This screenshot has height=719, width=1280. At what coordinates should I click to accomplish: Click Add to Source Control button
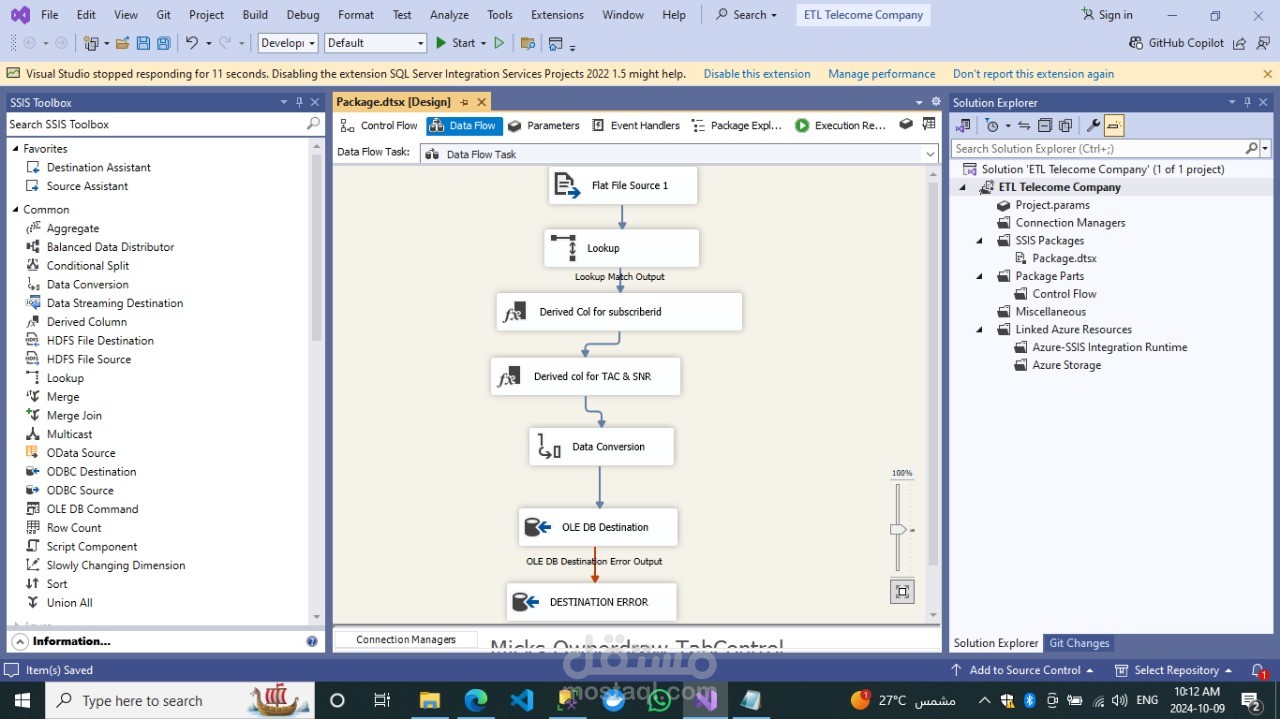click(1021, 670)
